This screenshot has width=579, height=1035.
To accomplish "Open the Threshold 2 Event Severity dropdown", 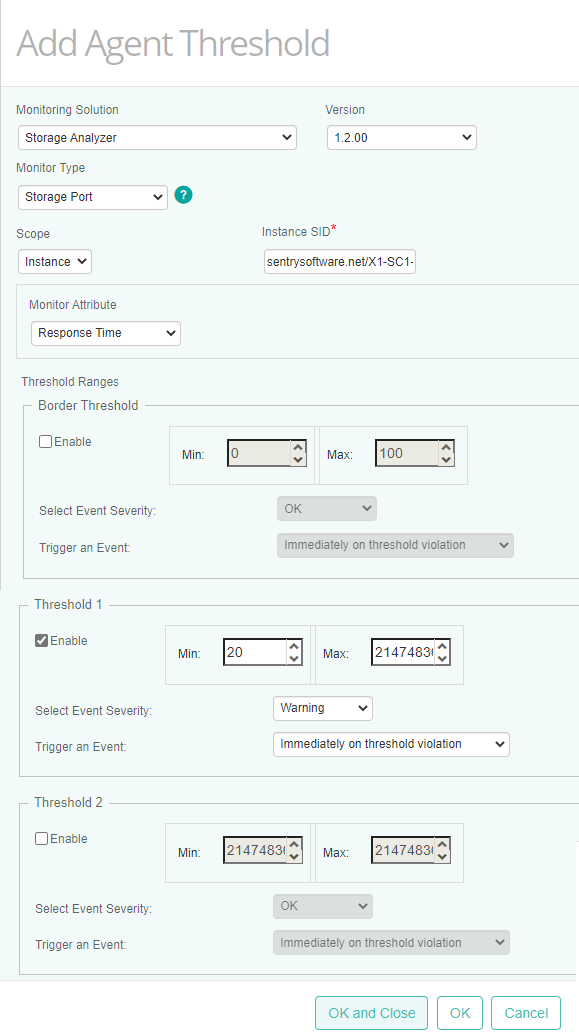I will coord(323,906).
